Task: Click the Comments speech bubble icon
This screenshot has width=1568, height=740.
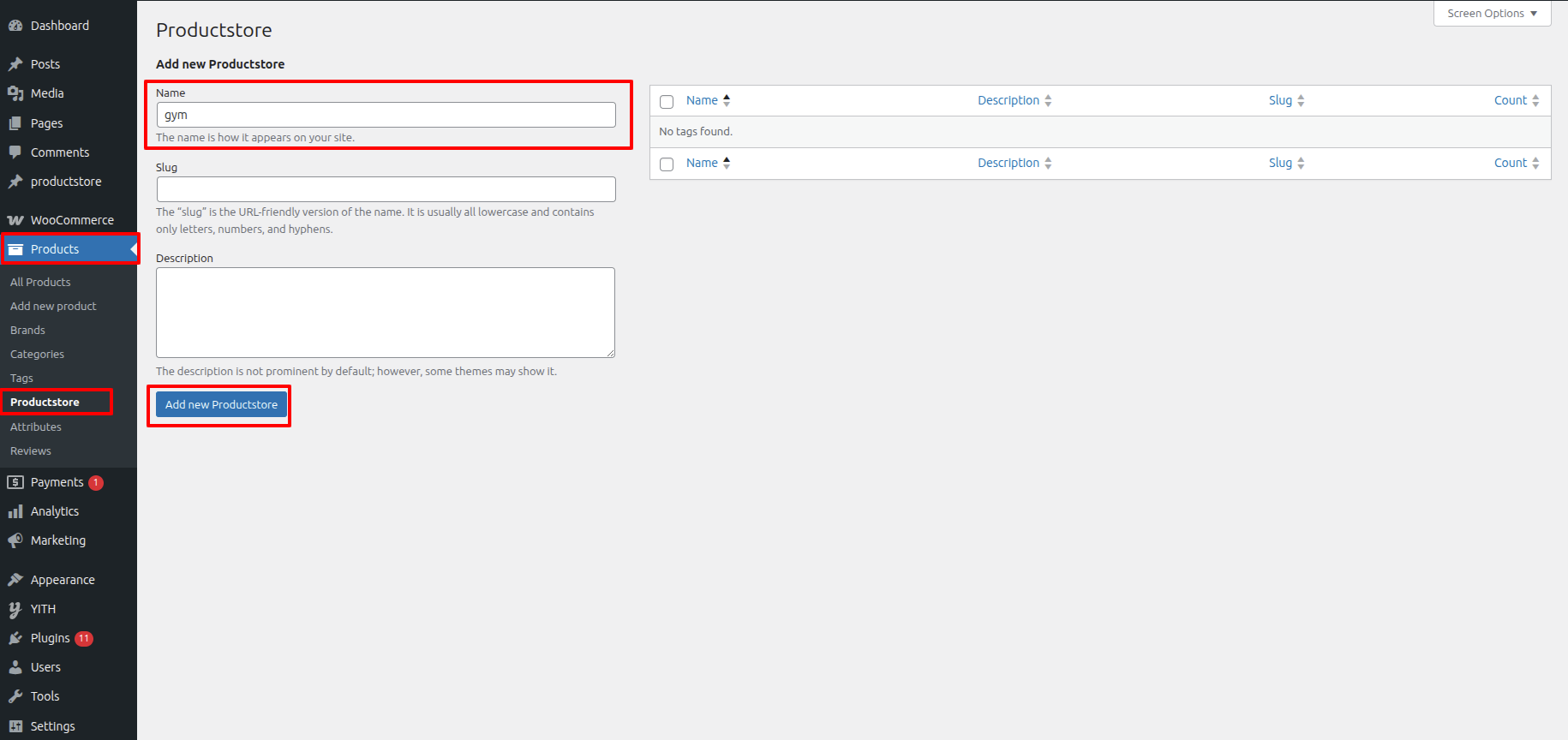Action: point(15,152)
